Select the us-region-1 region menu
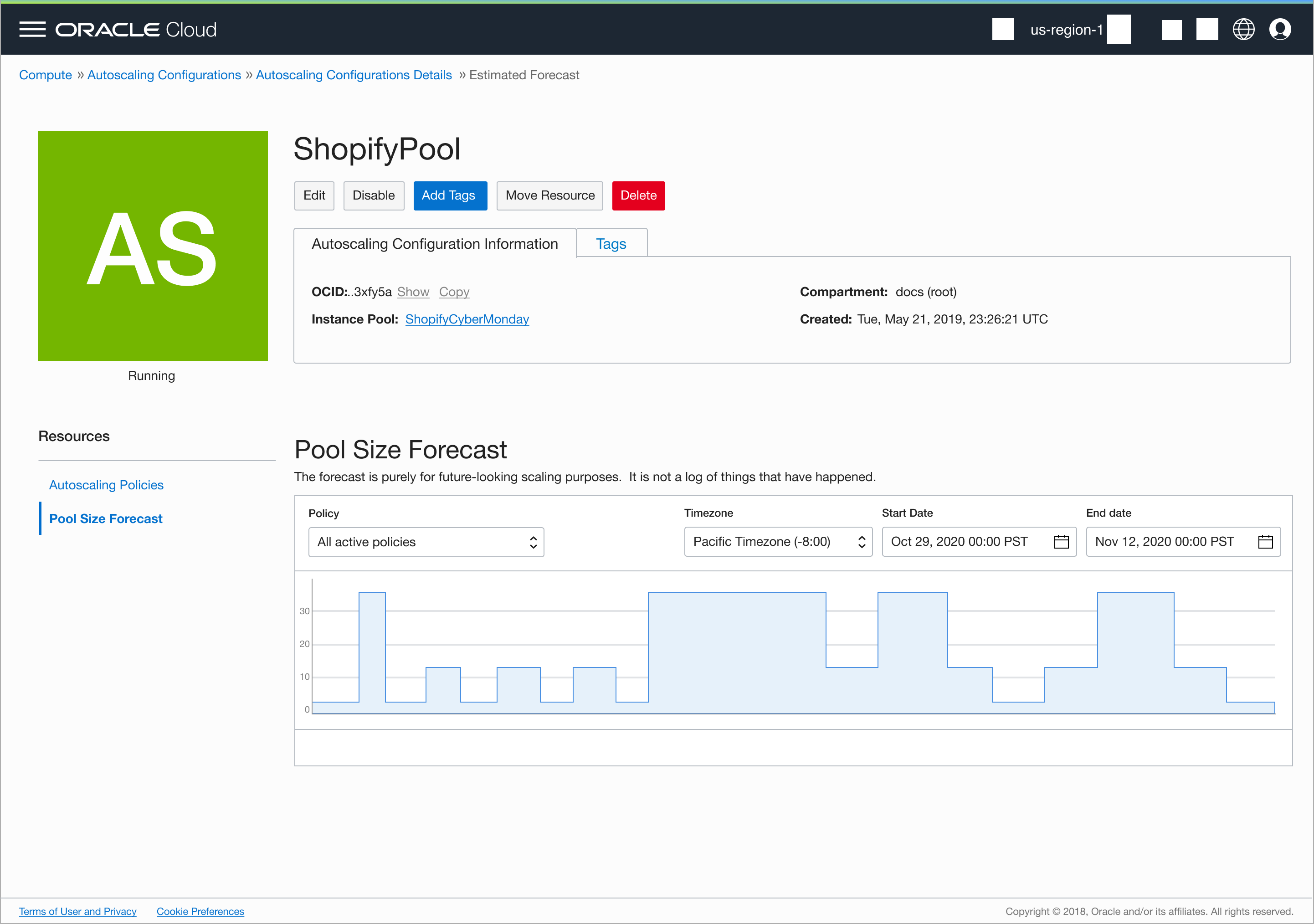Screen dimensions: 1314x924 point(1066,30)
